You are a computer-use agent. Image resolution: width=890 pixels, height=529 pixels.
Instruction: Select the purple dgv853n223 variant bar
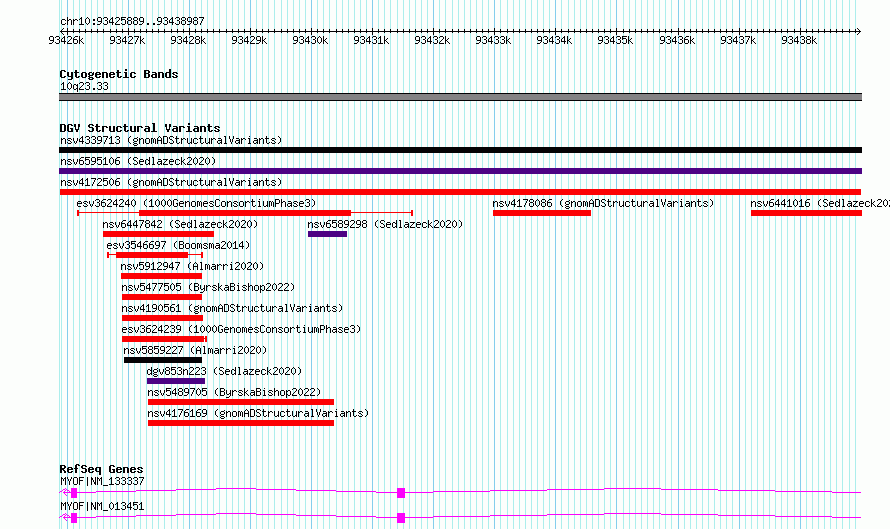point(176,381)
